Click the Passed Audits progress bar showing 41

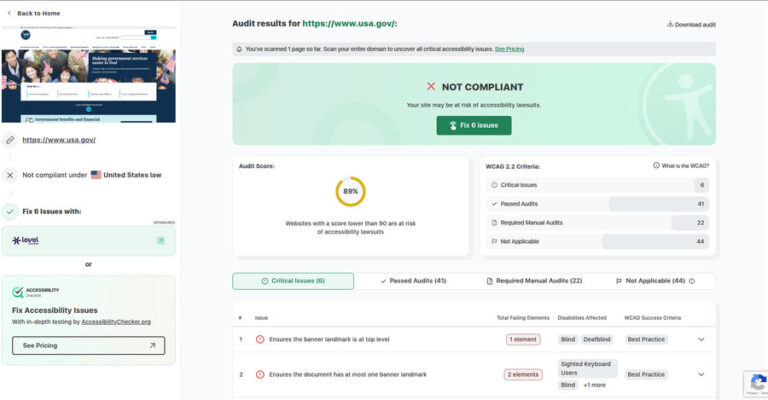(x=658, y=204)
